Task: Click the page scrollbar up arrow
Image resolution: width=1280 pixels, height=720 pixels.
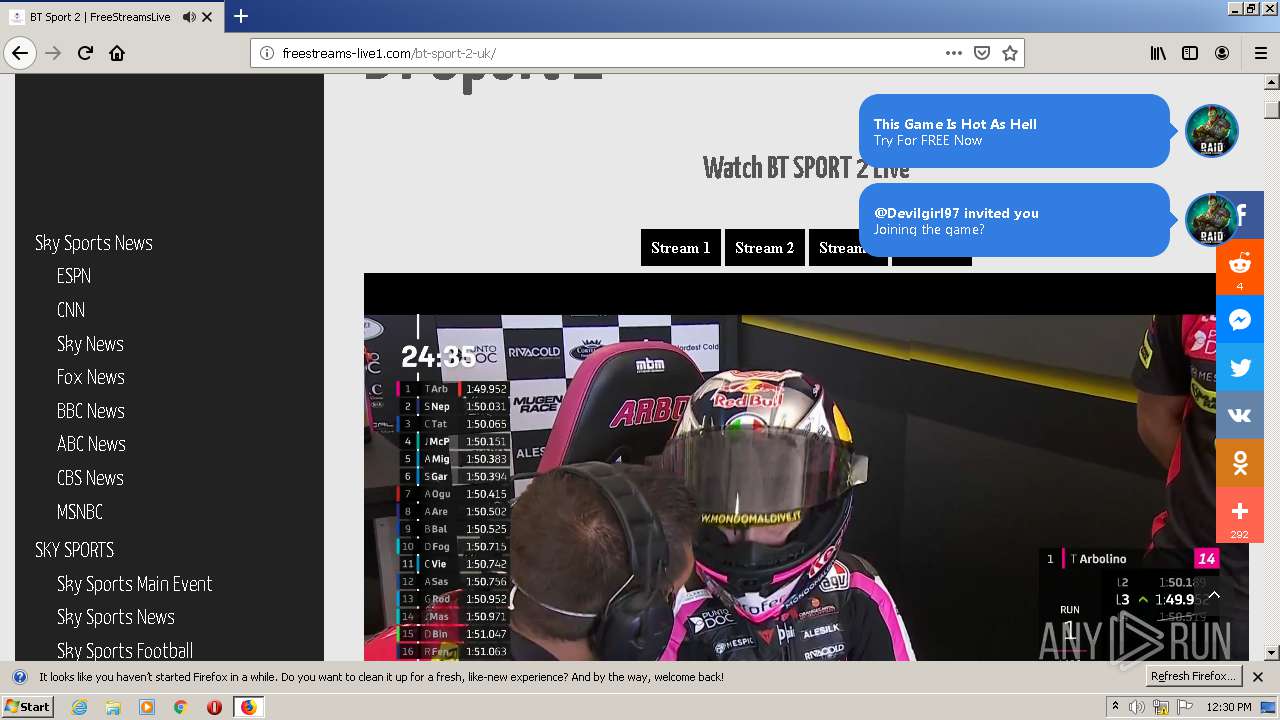Action: (x=1272, y=83)
